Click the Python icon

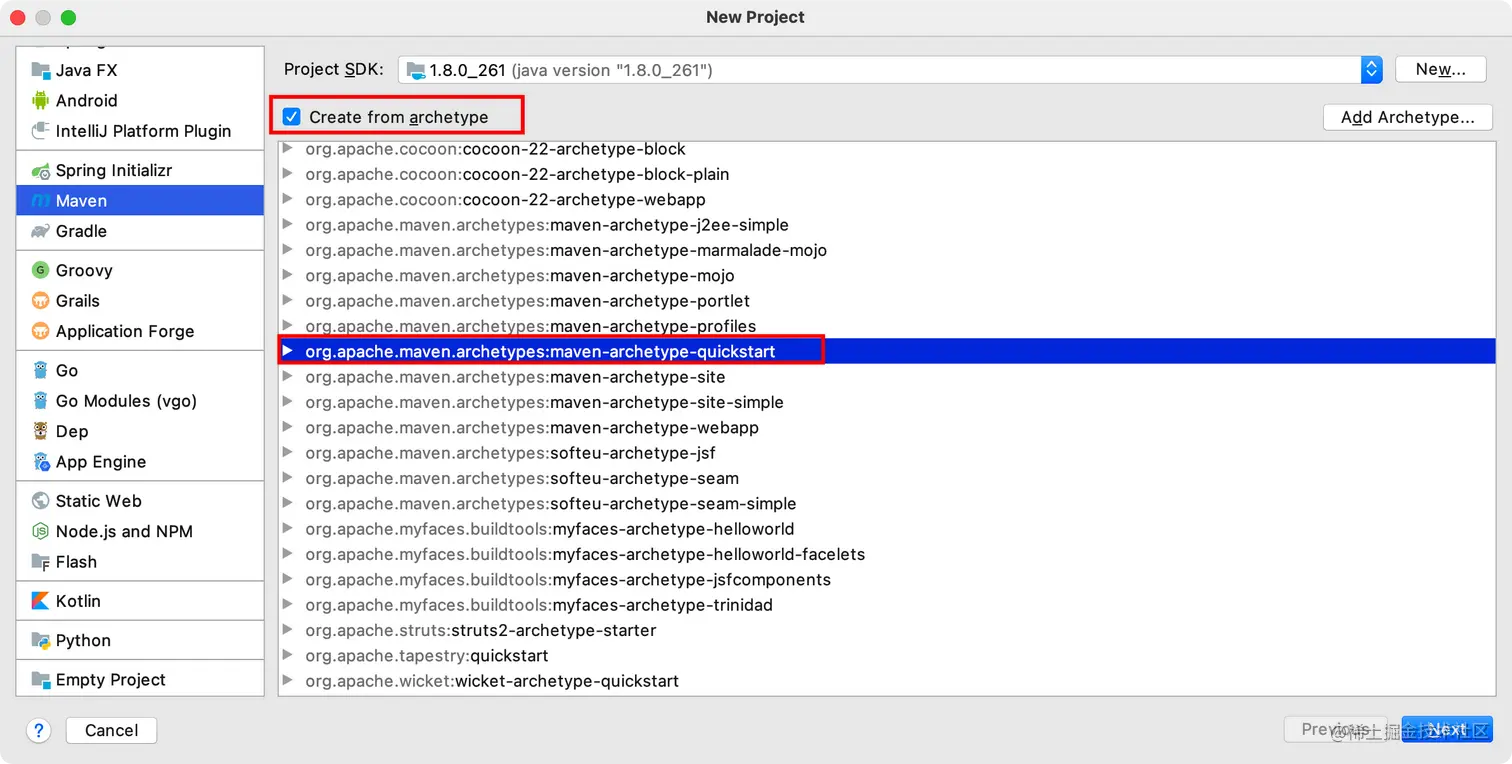tap(41, 640)
